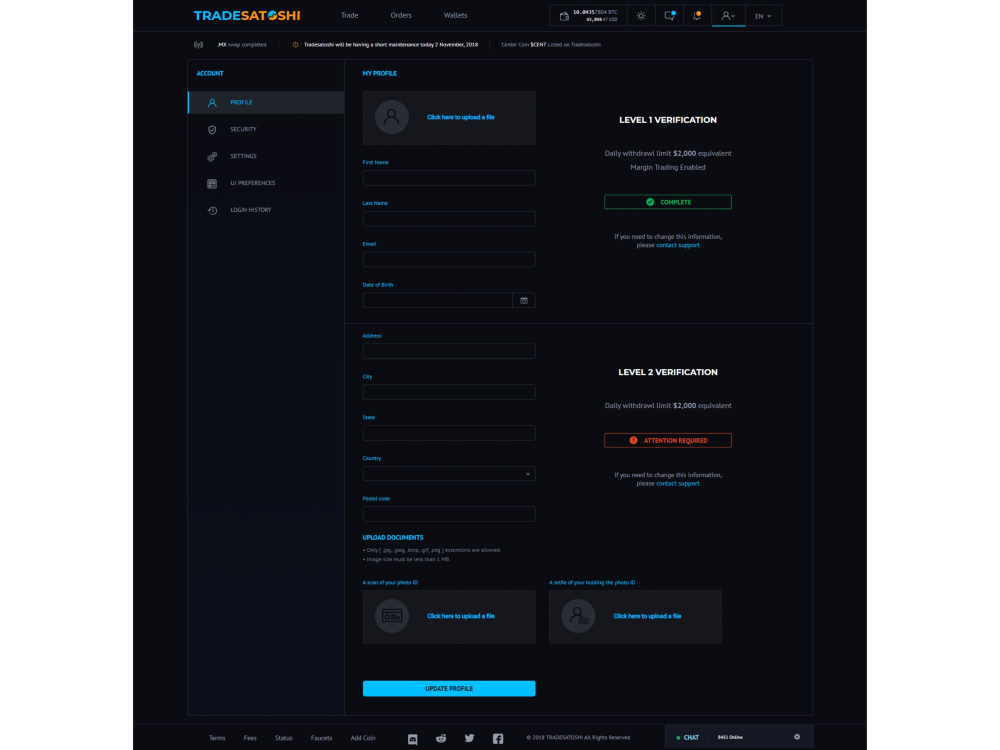Screen dimensions: 1000x750
Task: Click the Level 1 Complete status badge
Action: tap(668, 202)
